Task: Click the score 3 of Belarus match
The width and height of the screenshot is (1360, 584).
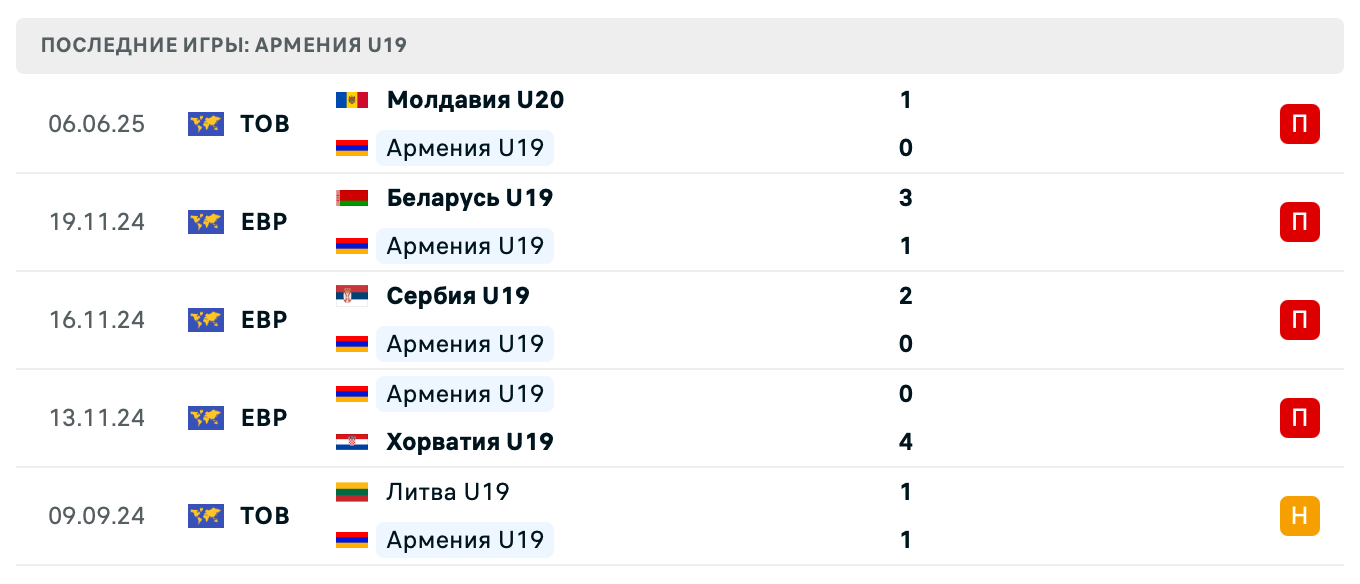Action: [x=905, y=198]
